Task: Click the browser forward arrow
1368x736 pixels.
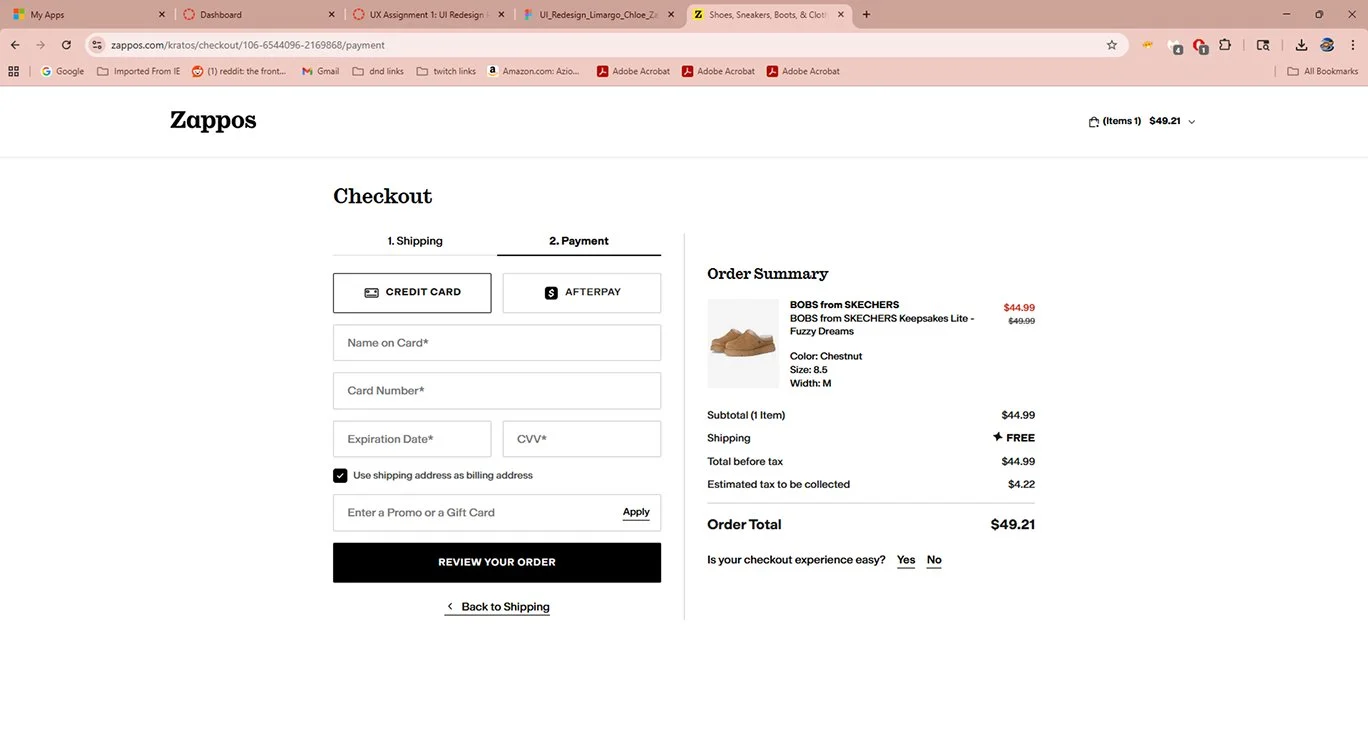Action: pyautogui.click(x=41, y=45)
